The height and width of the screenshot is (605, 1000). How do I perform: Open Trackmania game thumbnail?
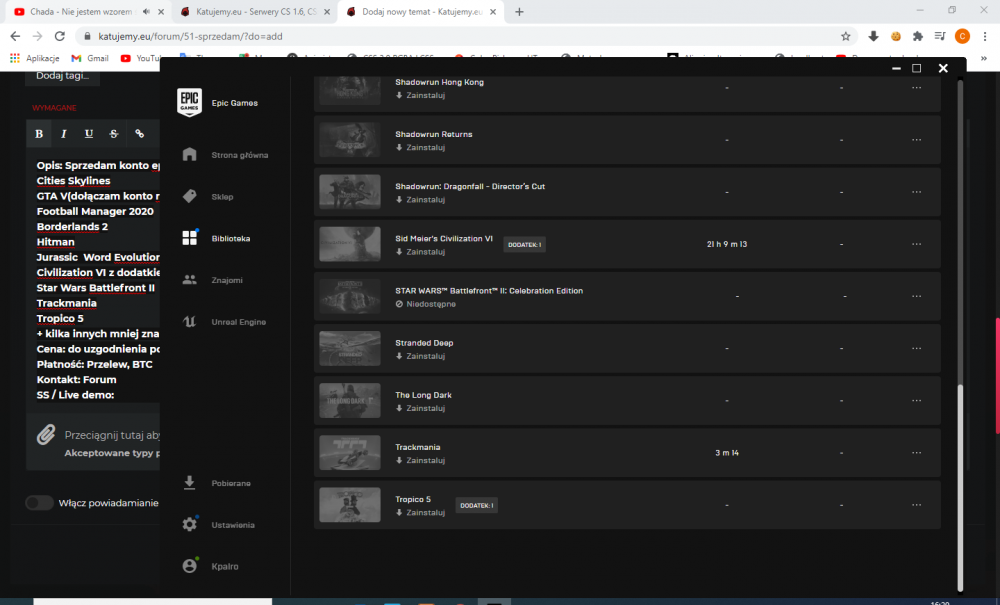(x=349, y=453)
